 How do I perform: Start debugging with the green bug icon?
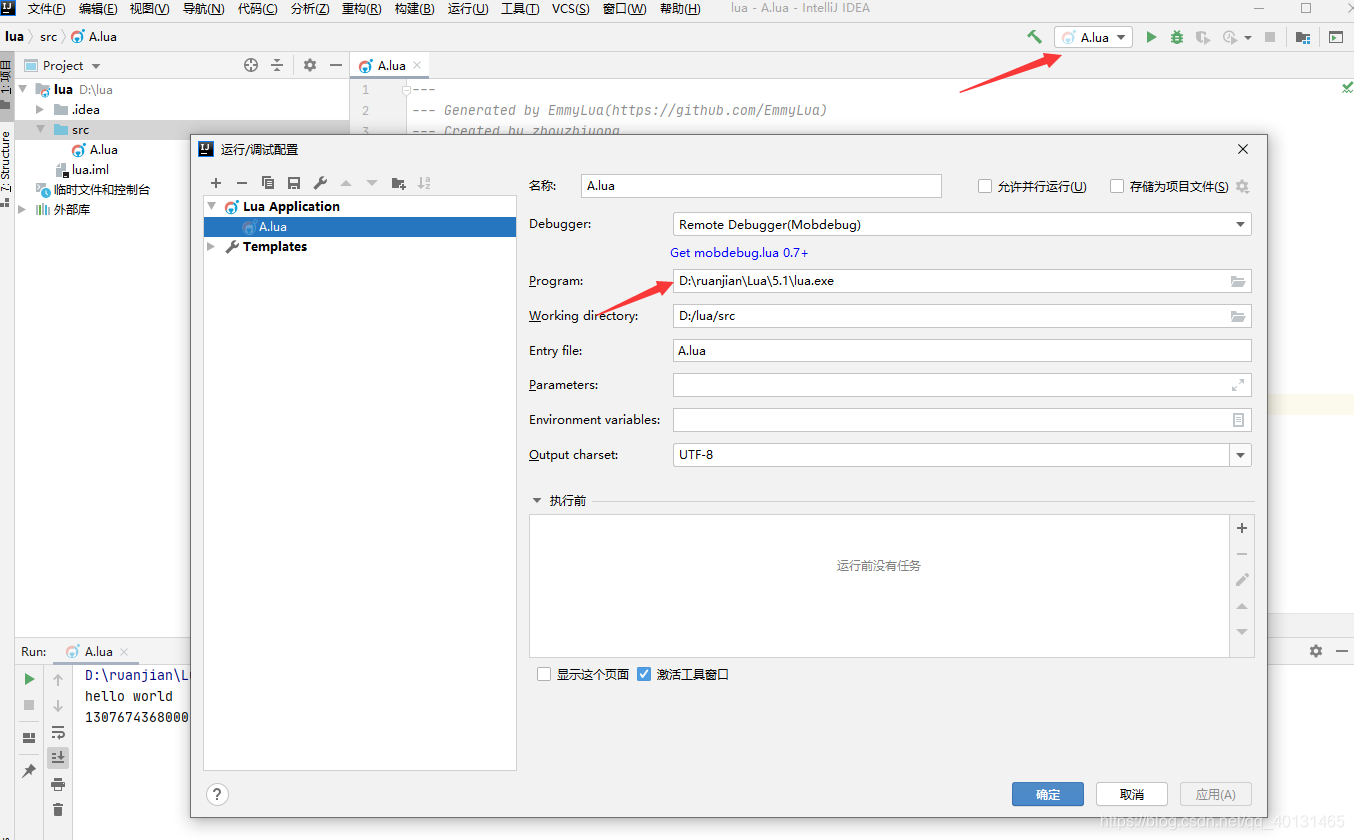coord(1177,37)
